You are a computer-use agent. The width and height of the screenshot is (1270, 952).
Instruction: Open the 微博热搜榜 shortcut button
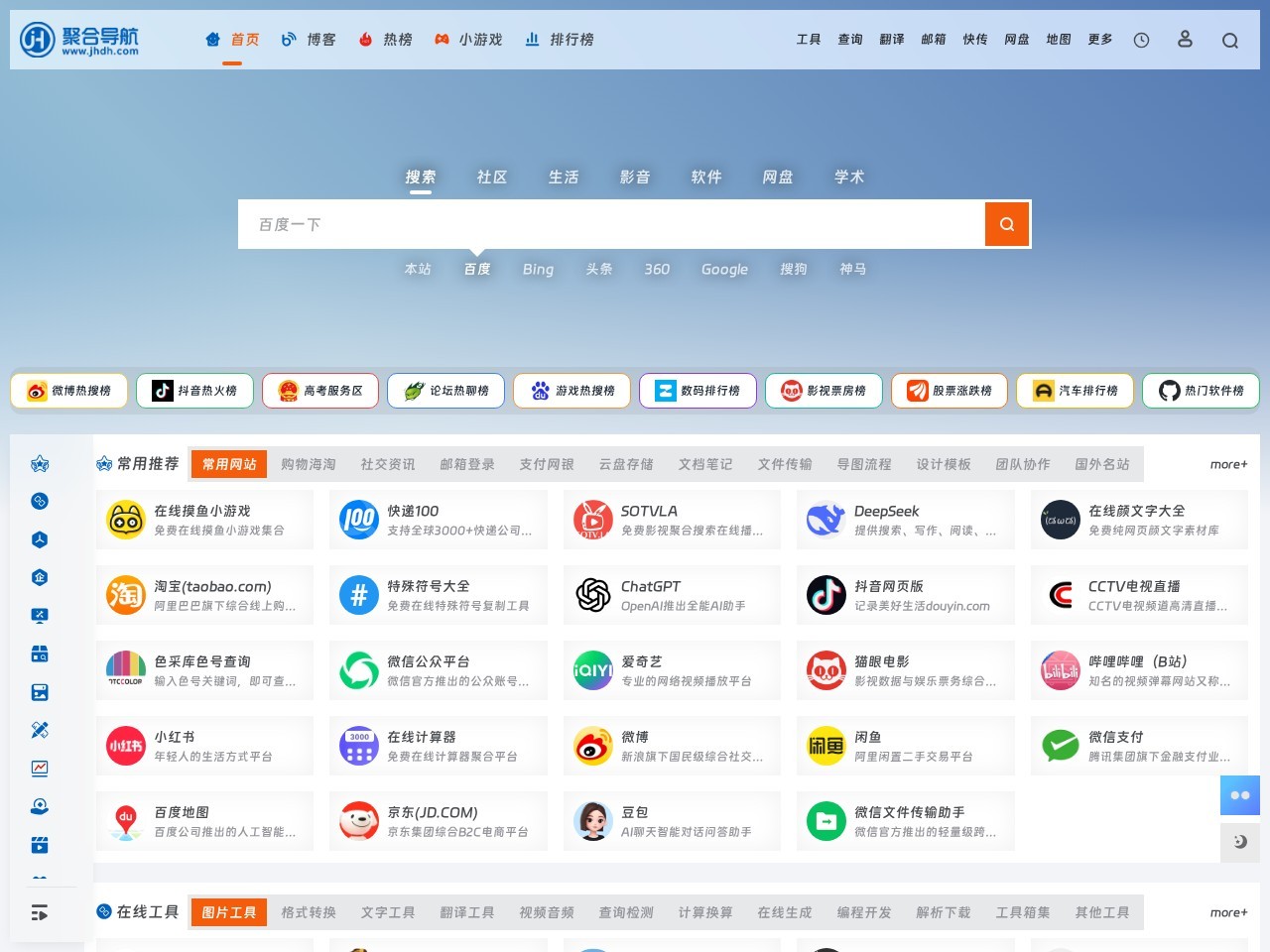pyautogui.click(x=68, y=391)
